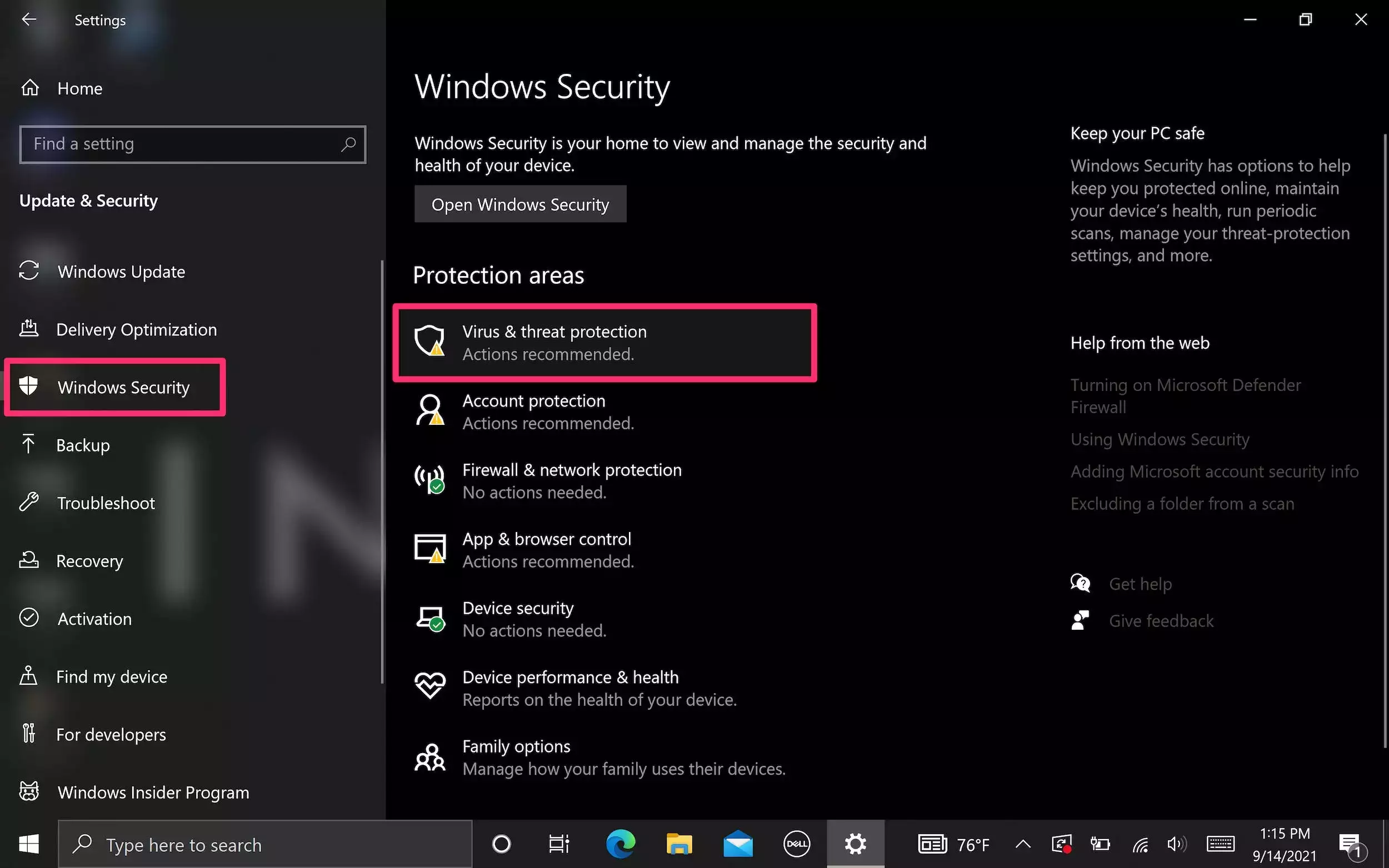Go back using the back arrow
This screenshot has height=868, width=1389.
[29, 19]
